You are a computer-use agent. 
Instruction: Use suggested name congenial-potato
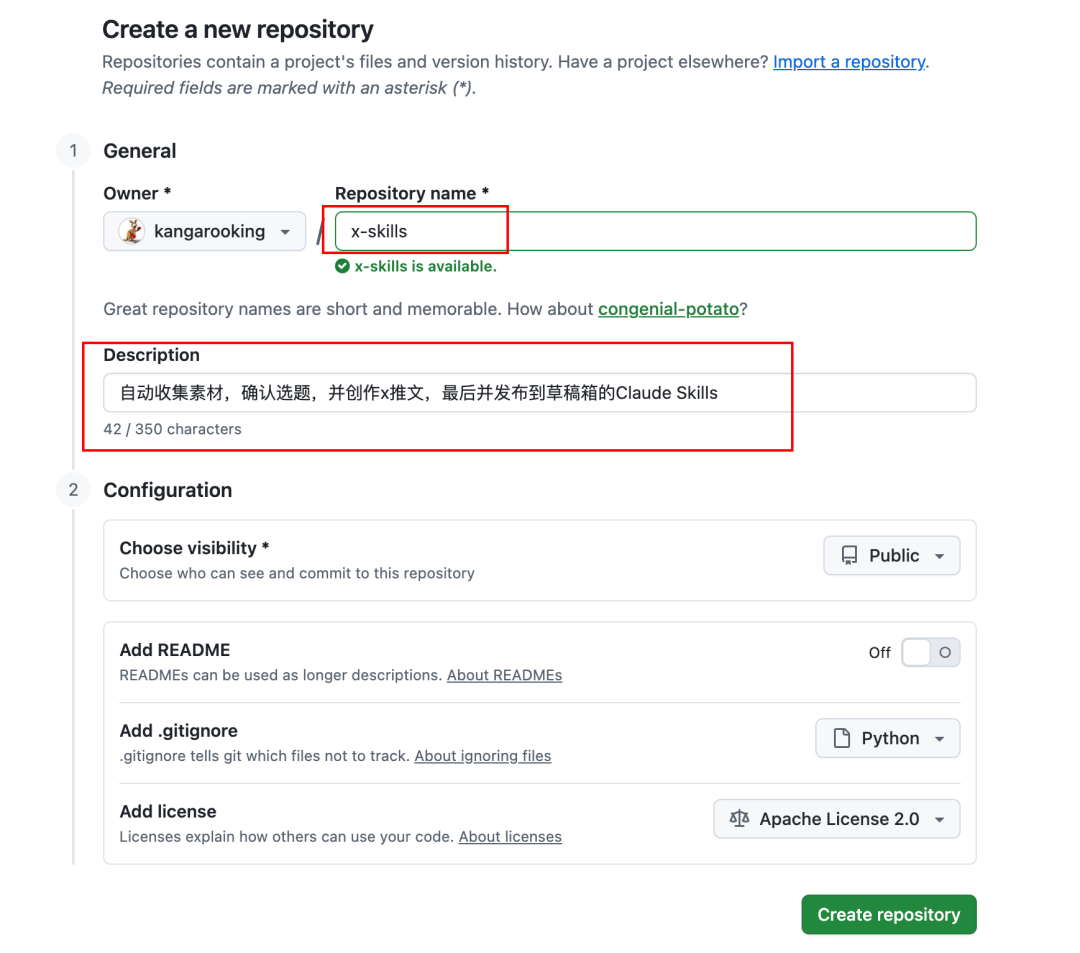pos(668,309)
